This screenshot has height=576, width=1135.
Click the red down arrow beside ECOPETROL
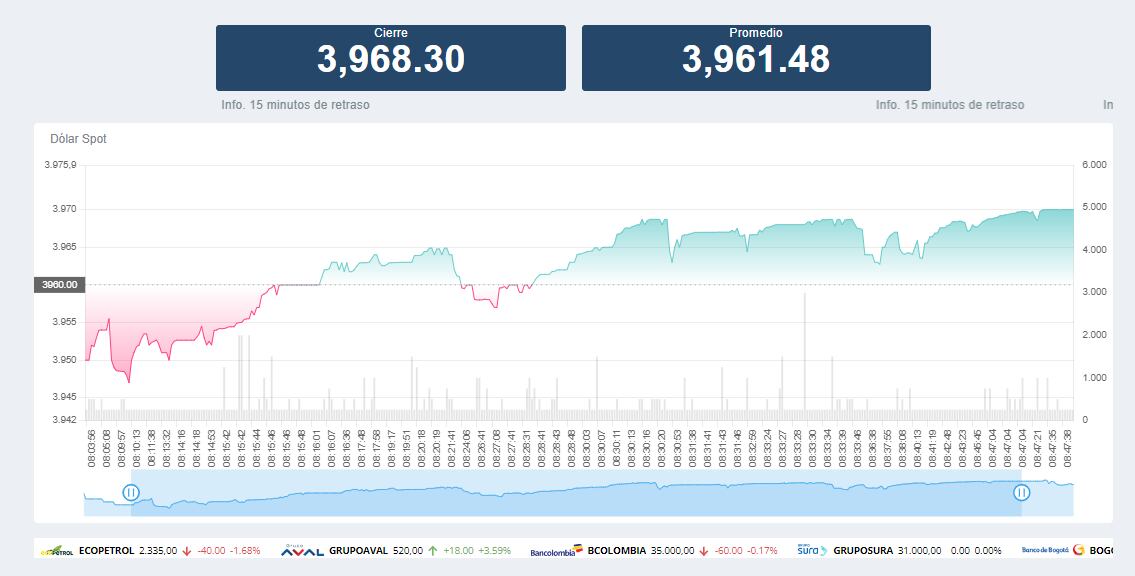pyautogui.click(x=186, y=550)
